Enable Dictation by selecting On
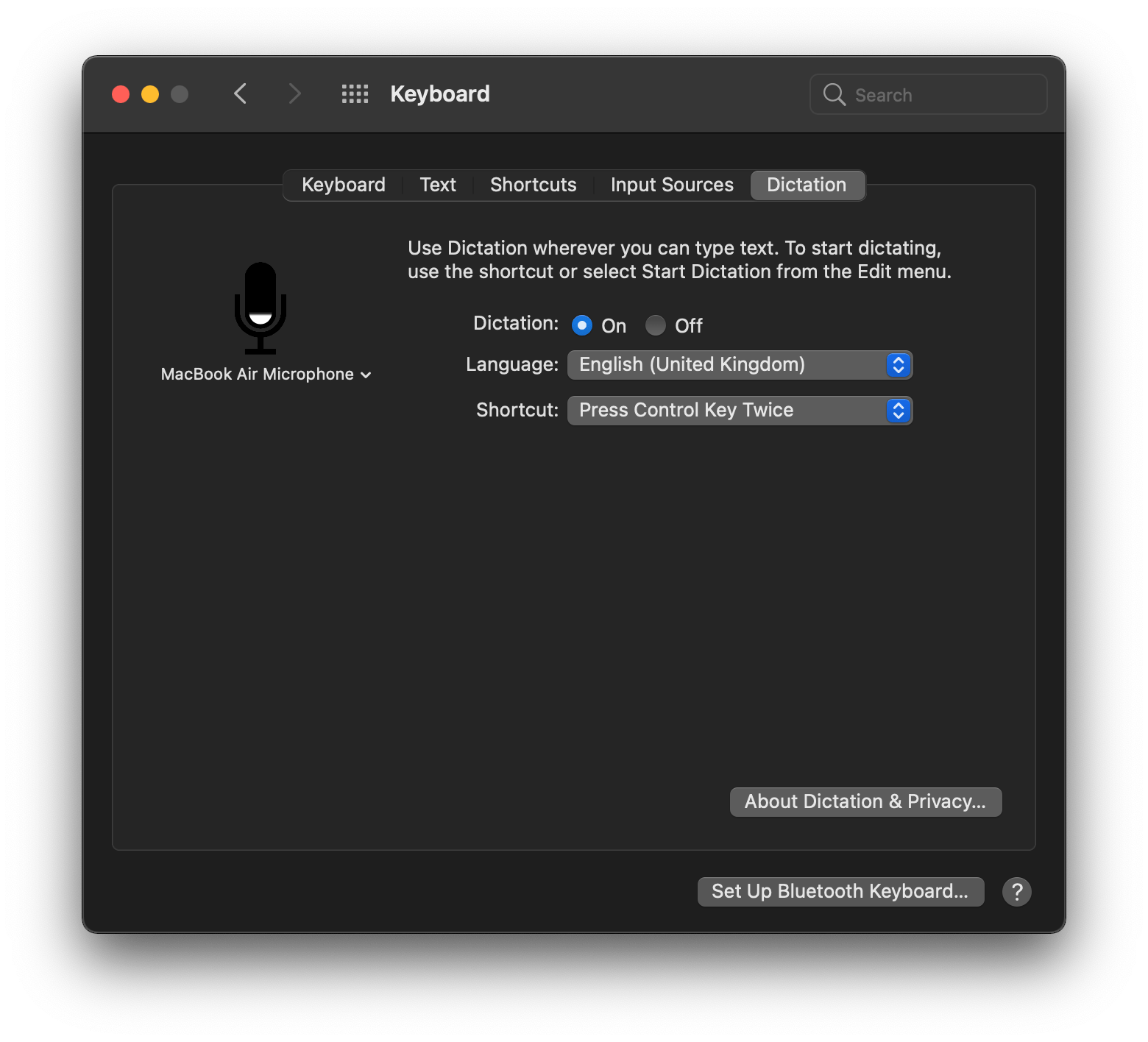The width and height of the screenshot is (1148, 1042). [x=582, y=325]
